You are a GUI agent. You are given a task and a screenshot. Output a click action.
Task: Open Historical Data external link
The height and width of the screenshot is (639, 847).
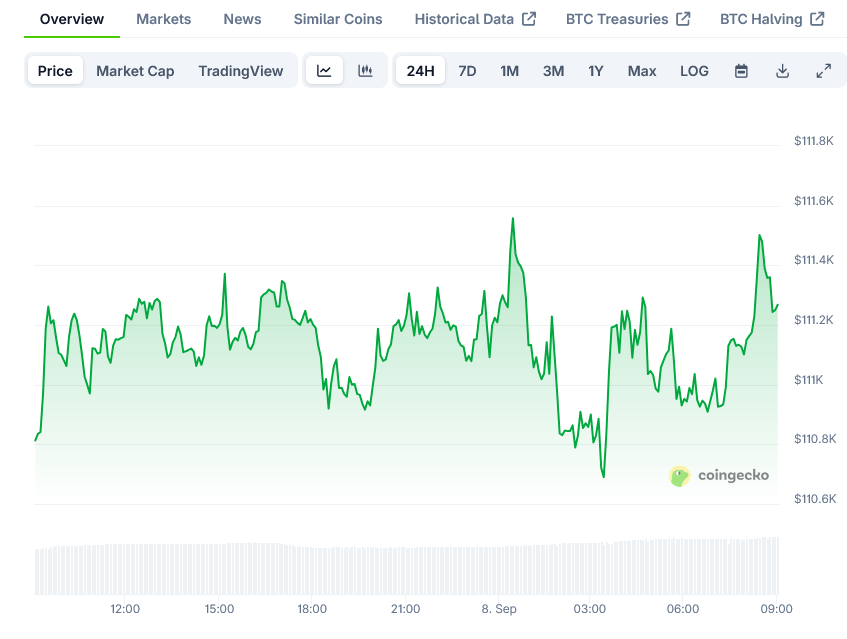pyautogui.click(x=475, y=19)
